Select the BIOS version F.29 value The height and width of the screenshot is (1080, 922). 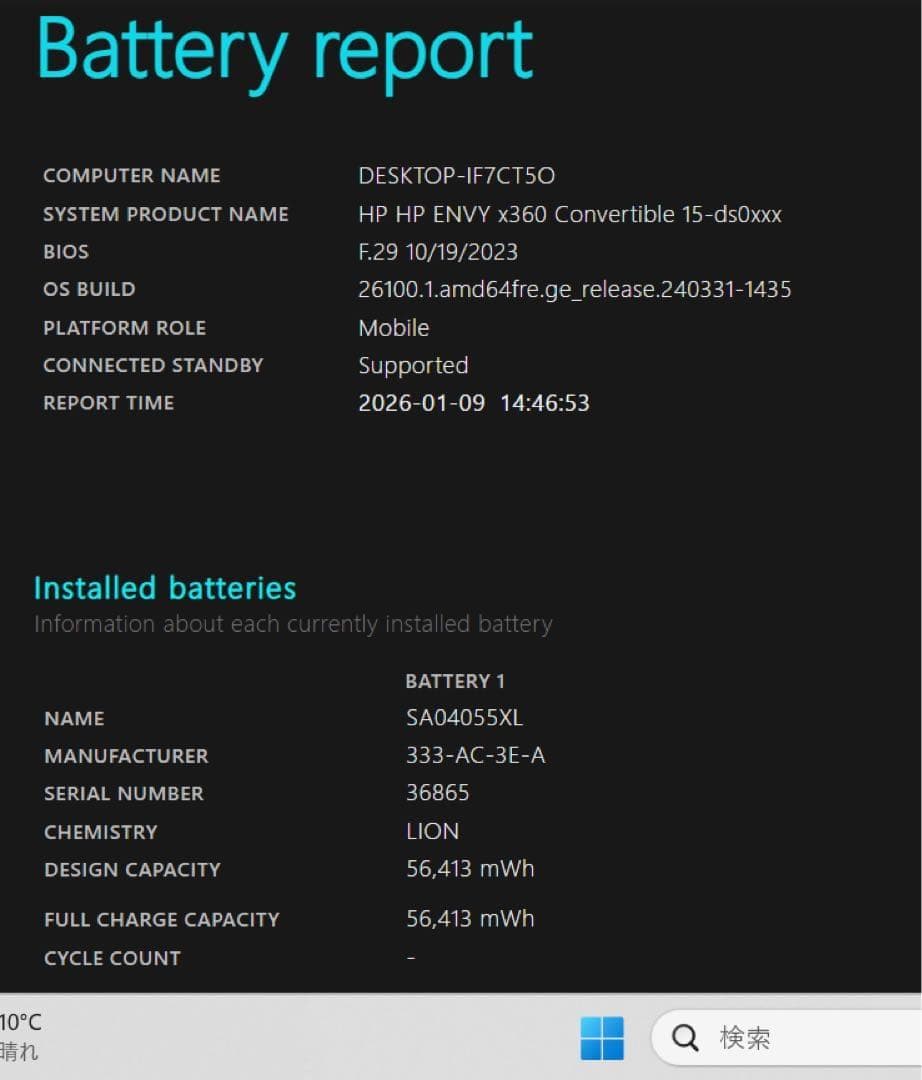pos(438,251)
